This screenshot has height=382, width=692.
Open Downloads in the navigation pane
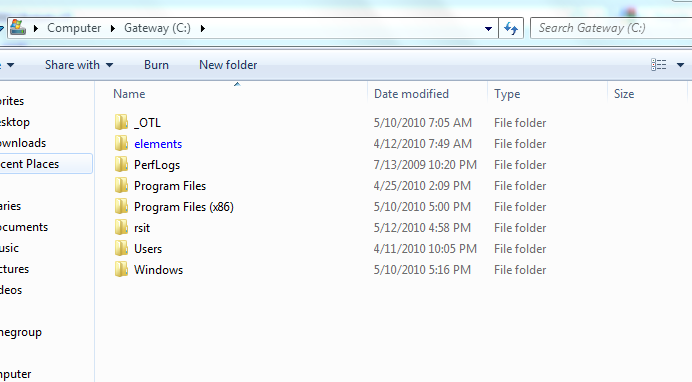(23, 143)
